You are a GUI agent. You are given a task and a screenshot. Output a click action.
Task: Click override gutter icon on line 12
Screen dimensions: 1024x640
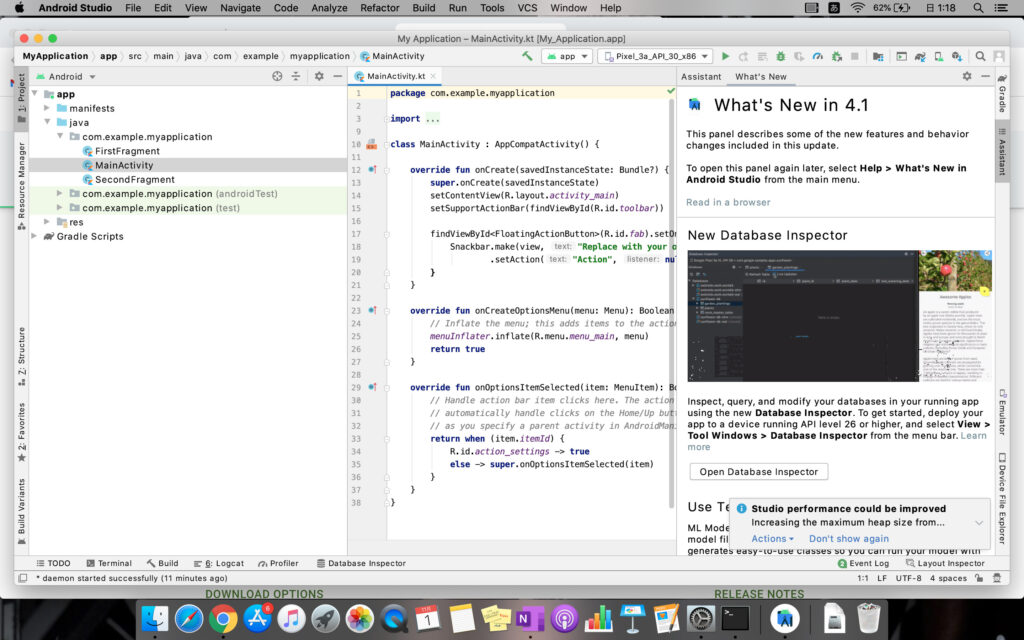[372, 170]
